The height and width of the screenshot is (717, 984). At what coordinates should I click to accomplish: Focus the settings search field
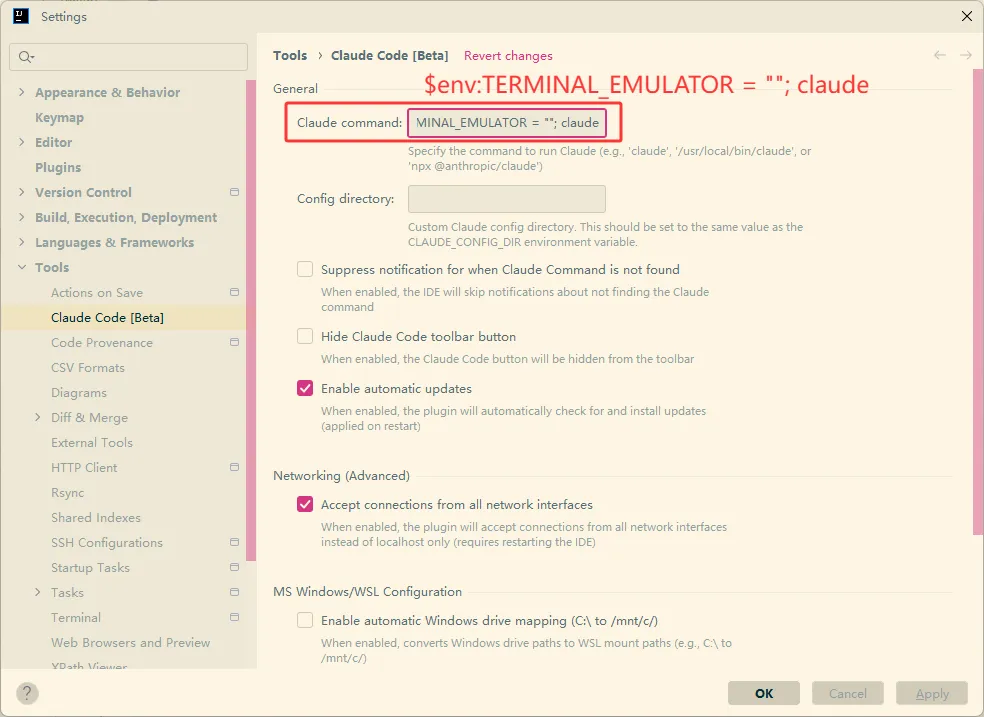point(129,57)
